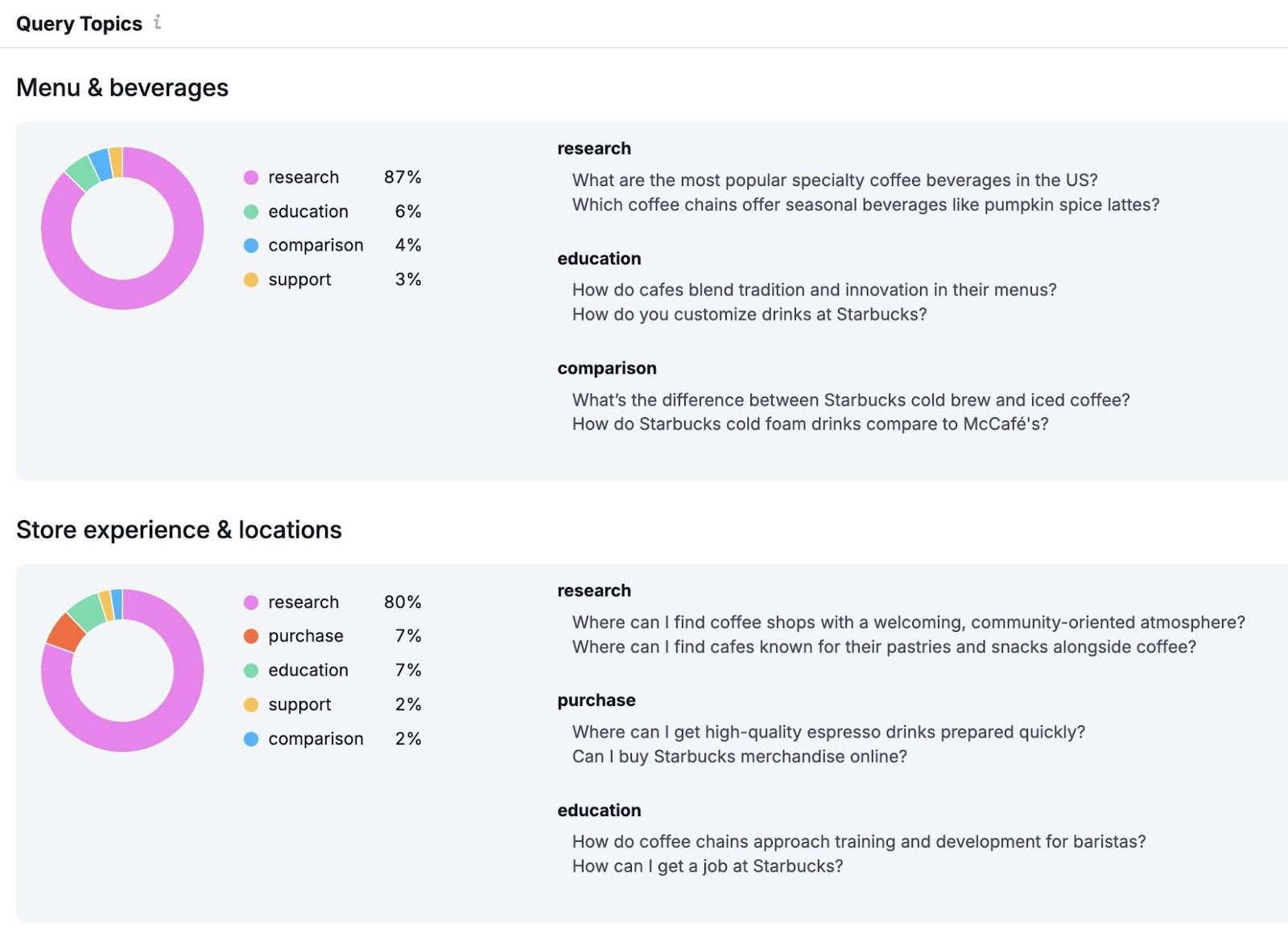Viewport: 1288px width, 937px height.
Task: Toggle the comparison category in Store experience legend
Action: (x=315, y=738)
